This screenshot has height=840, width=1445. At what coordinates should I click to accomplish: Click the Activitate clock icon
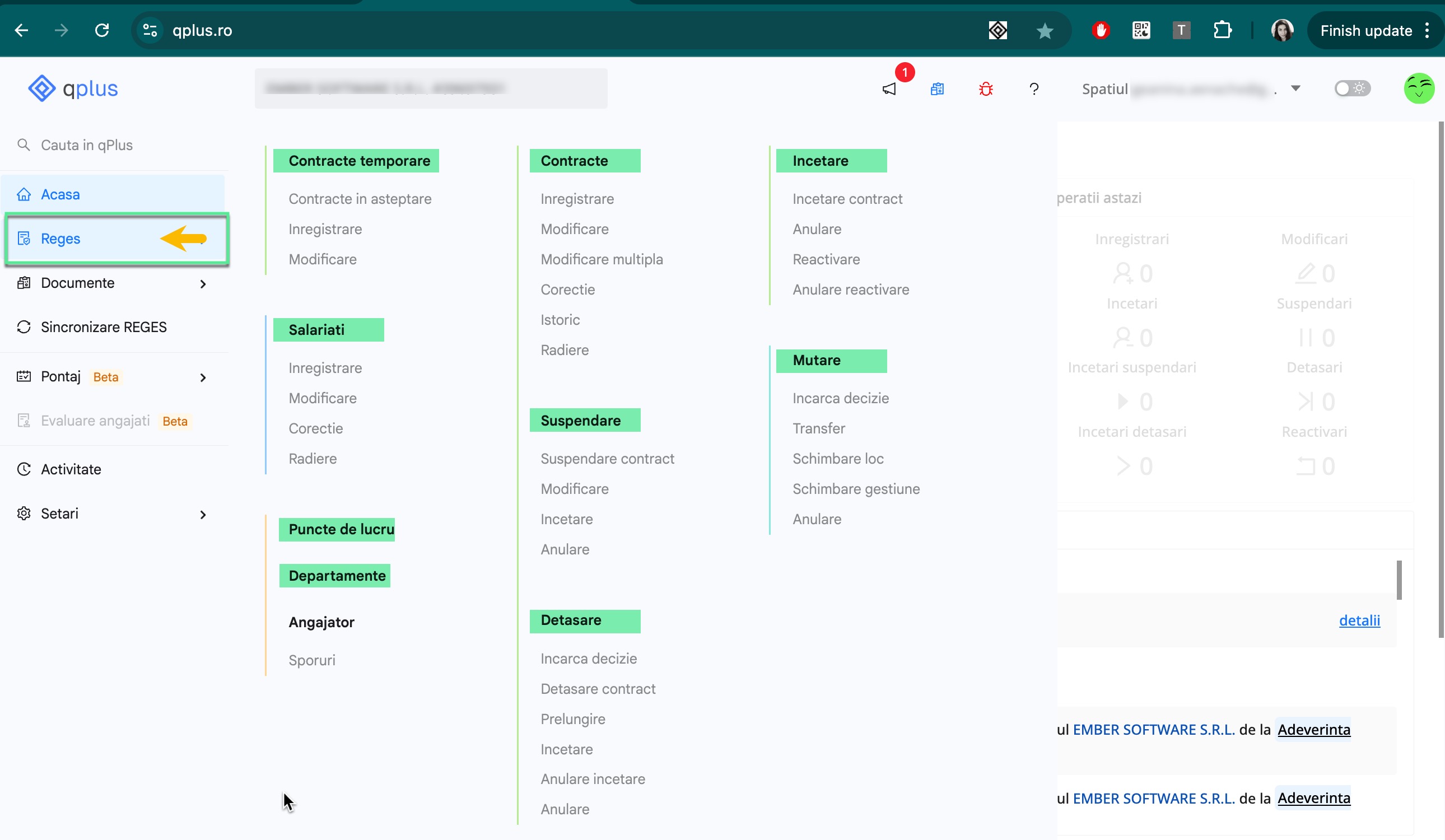(x=24, y=469)
